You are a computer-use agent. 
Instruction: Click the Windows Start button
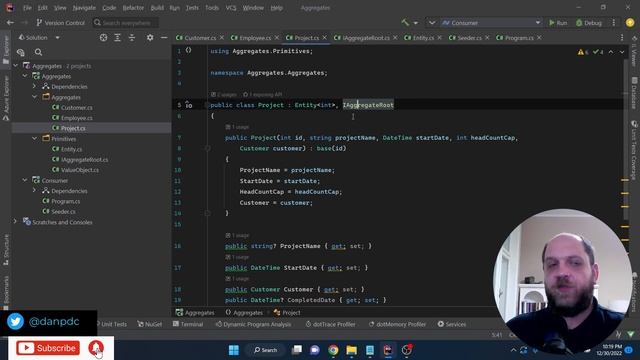234,350
